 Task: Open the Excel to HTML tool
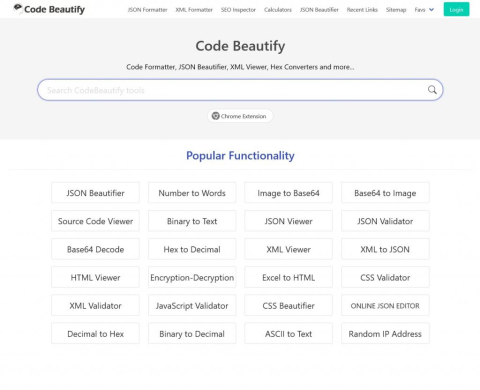pos(288,277)
